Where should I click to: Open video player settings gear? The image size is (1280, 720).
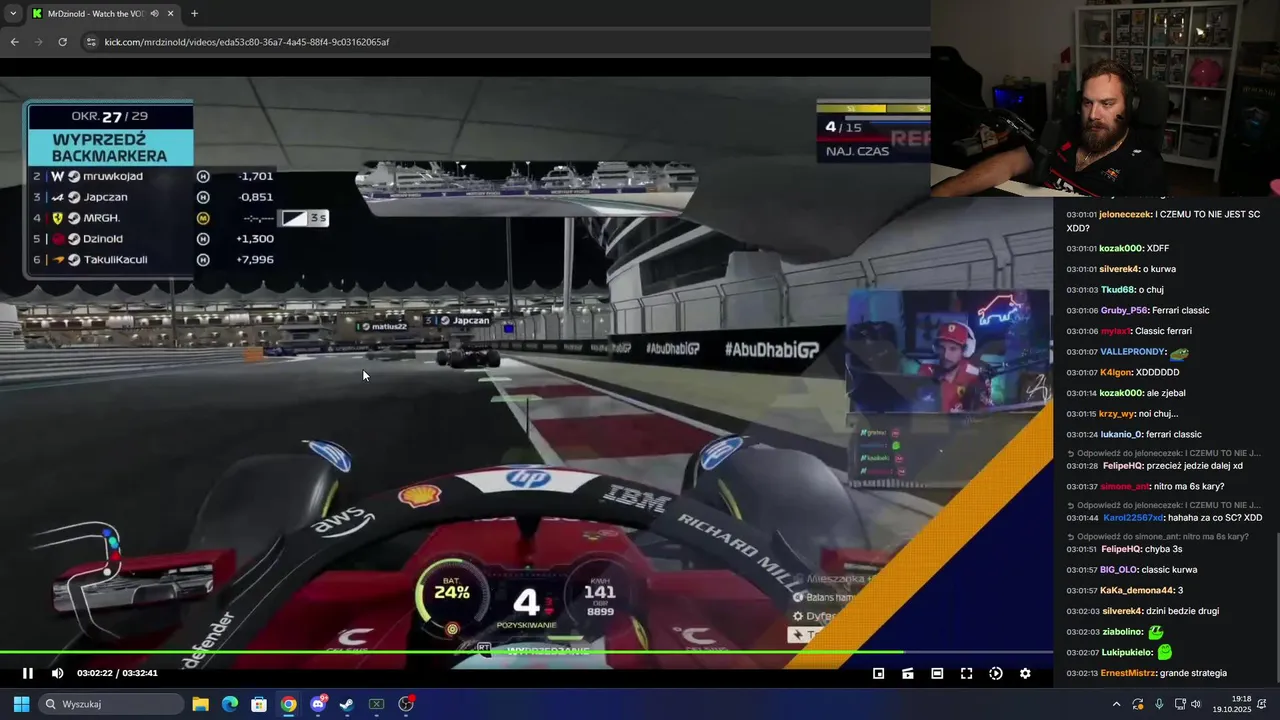point(1025,673)
